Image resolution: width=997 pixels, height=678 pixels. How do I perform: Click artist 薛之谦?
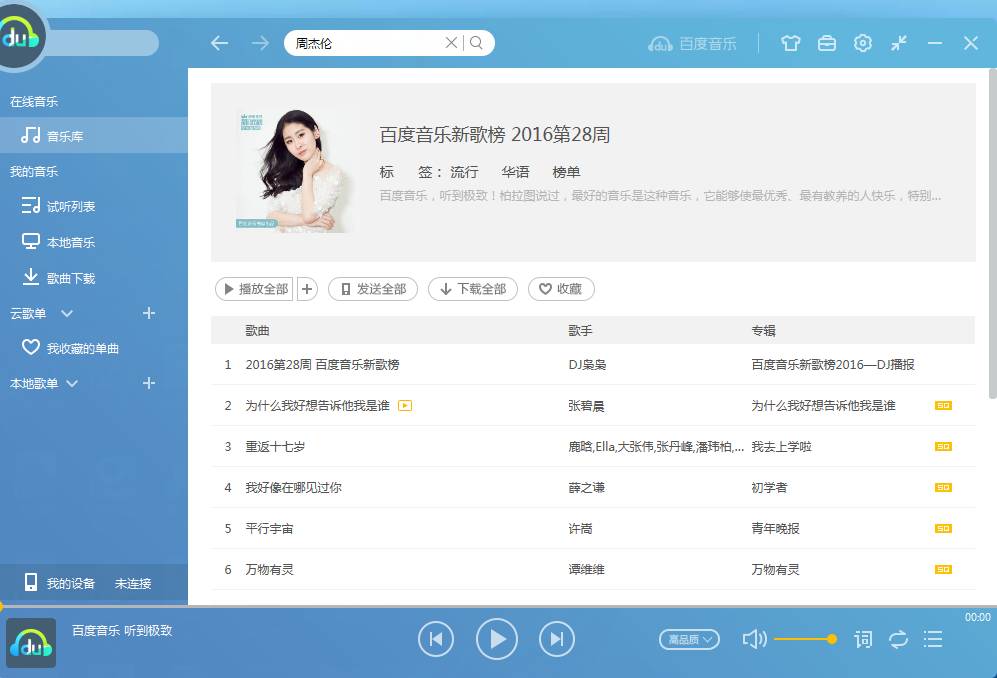pyautogui.click(x=586, y=487)
